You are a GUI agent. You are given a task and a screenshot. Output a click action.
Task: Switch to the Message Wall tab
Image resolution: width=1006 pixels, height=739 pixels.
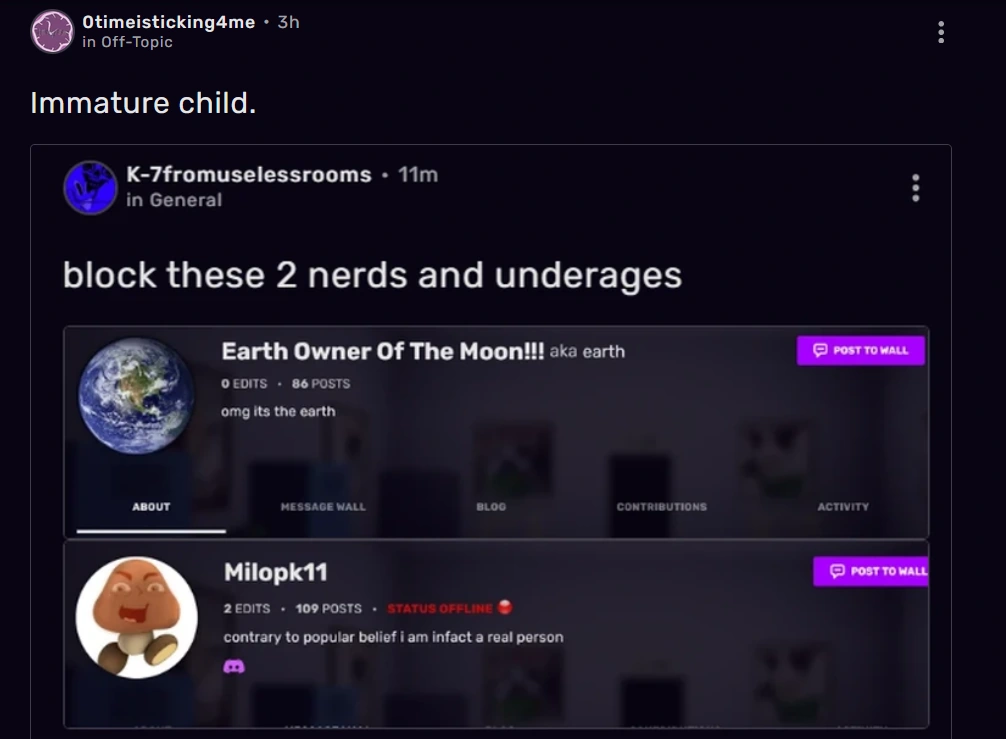click(323, 507)
